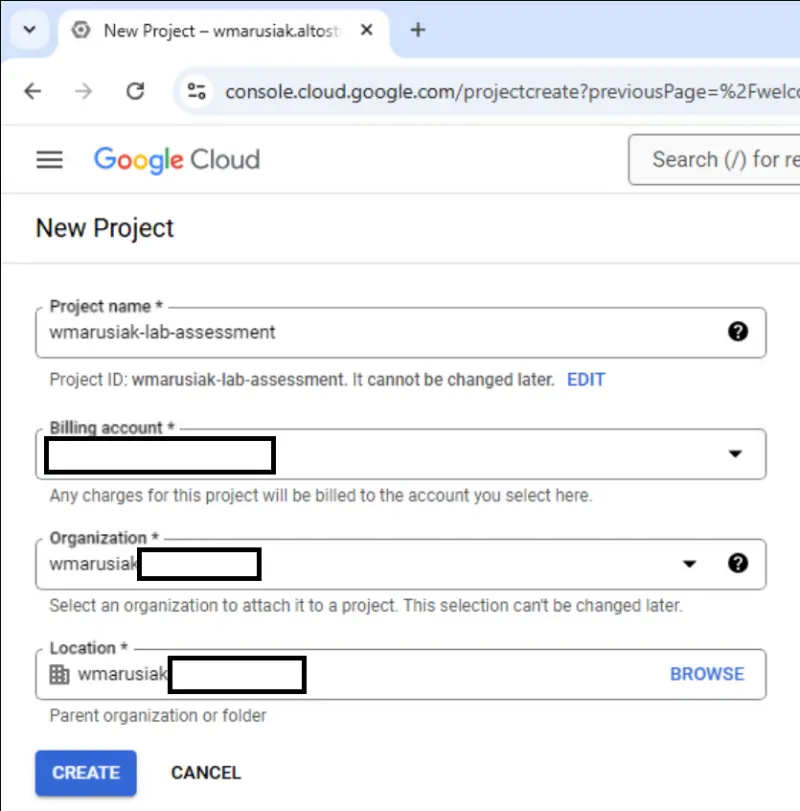Browse for a parent Location

707,674
